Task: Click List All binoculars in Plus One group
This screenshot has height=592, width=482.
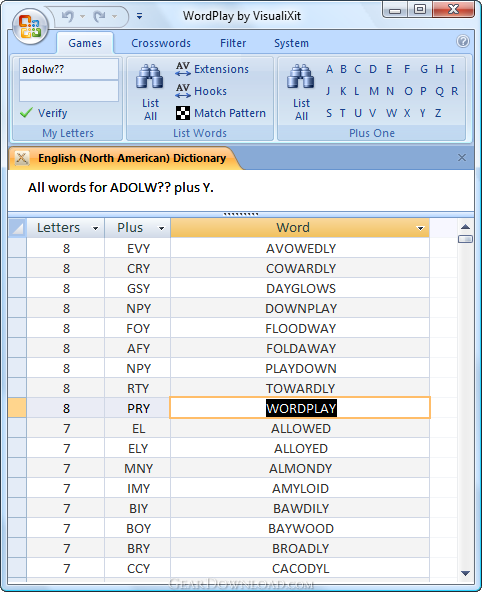Action: (x=301, y=92)
